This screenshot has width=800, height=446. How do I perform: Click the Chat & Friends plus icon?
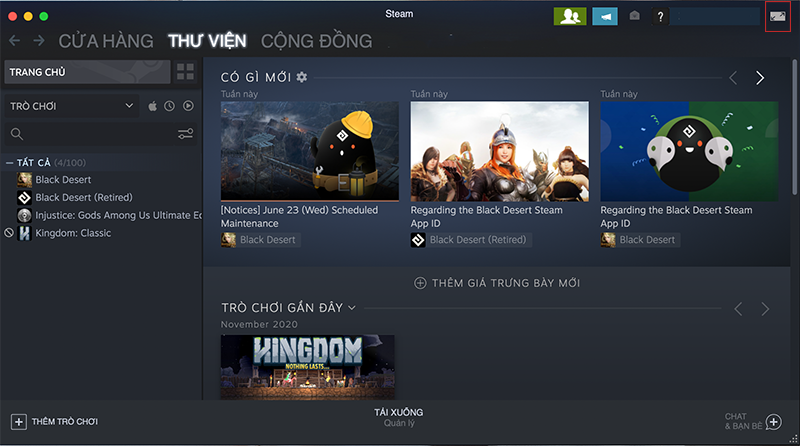pyautogui.click(x=773, y=422)
